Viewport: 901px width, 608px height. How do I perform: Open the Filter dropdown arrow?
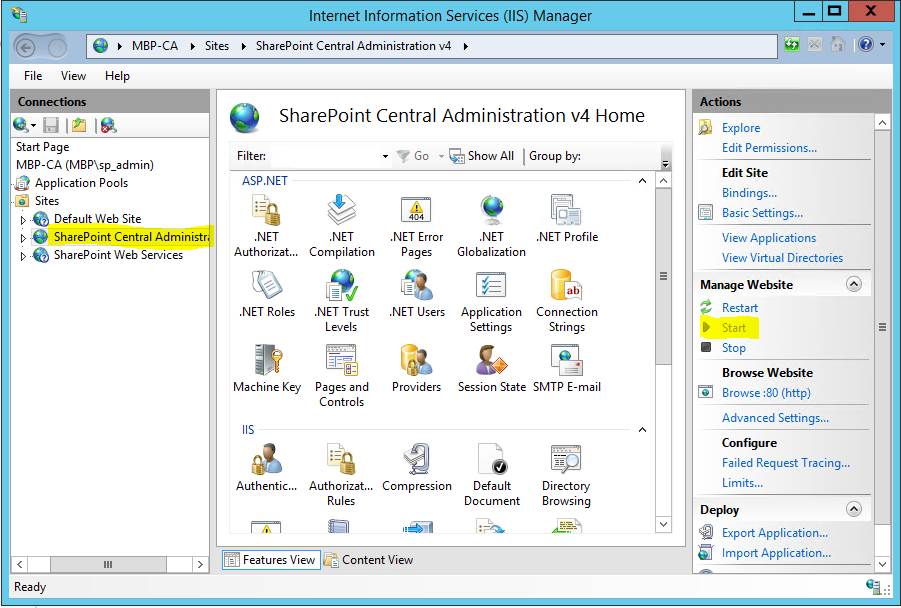pyautogui.click(x=385, y=156)
